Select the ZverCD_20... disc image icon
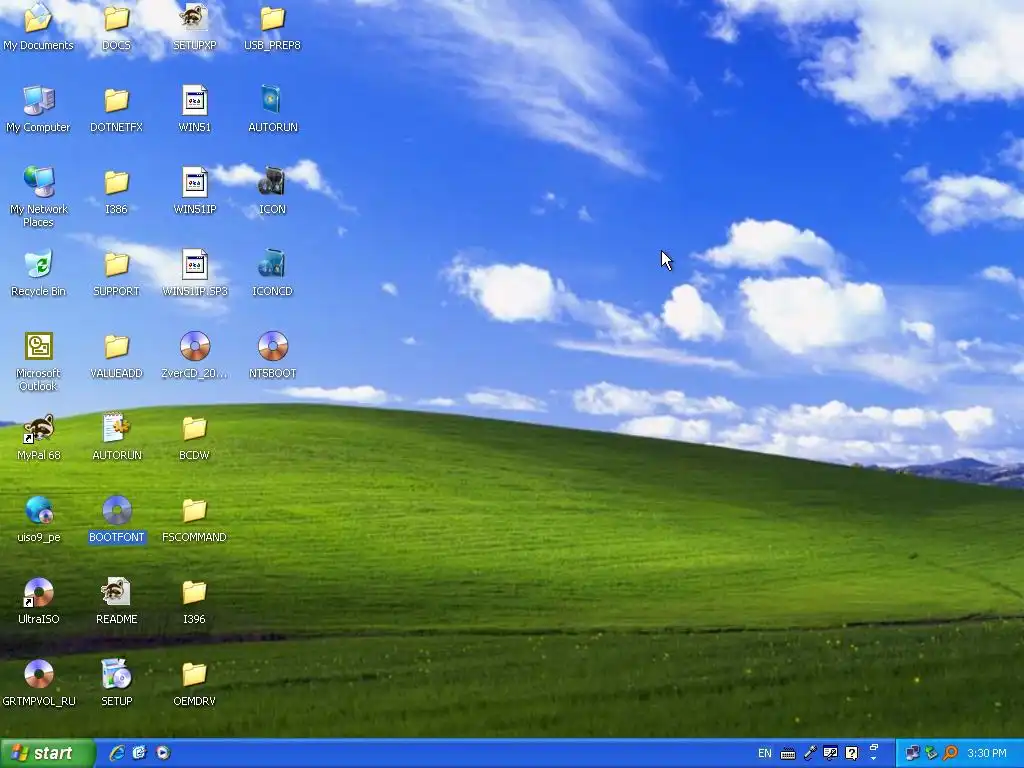Image resolution: width=1024 pixels, height=768 pixels. click(194, 355)
